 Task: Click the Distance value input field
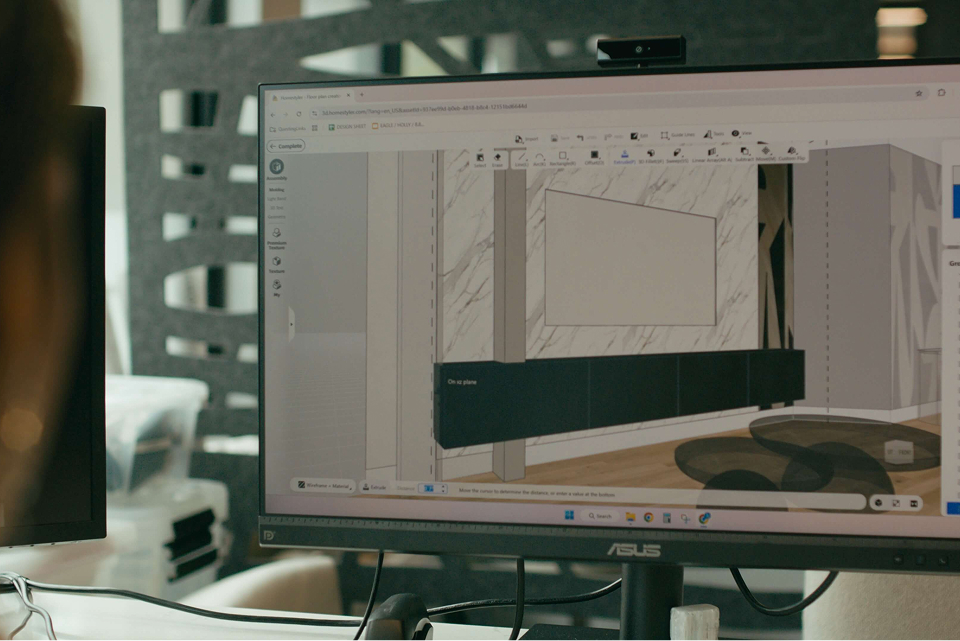pos(431,489)
